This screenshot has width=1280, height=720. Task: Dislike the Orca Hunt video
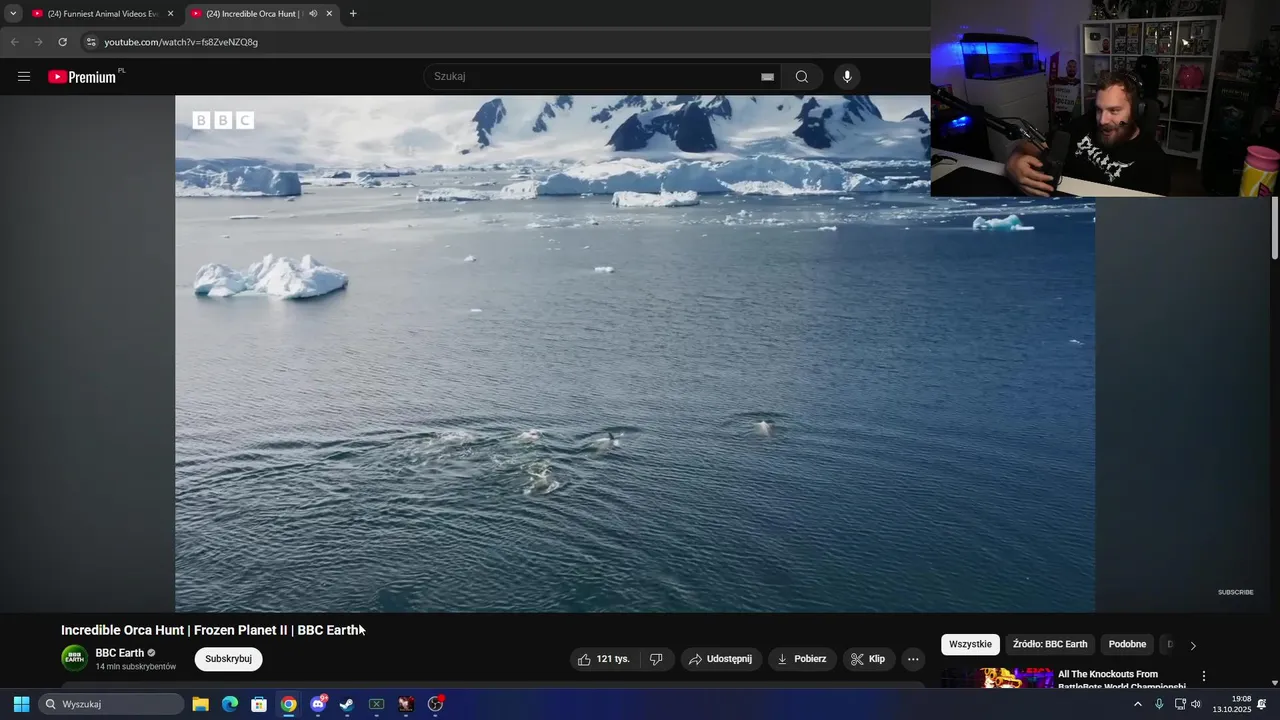(x=656, y=659)
